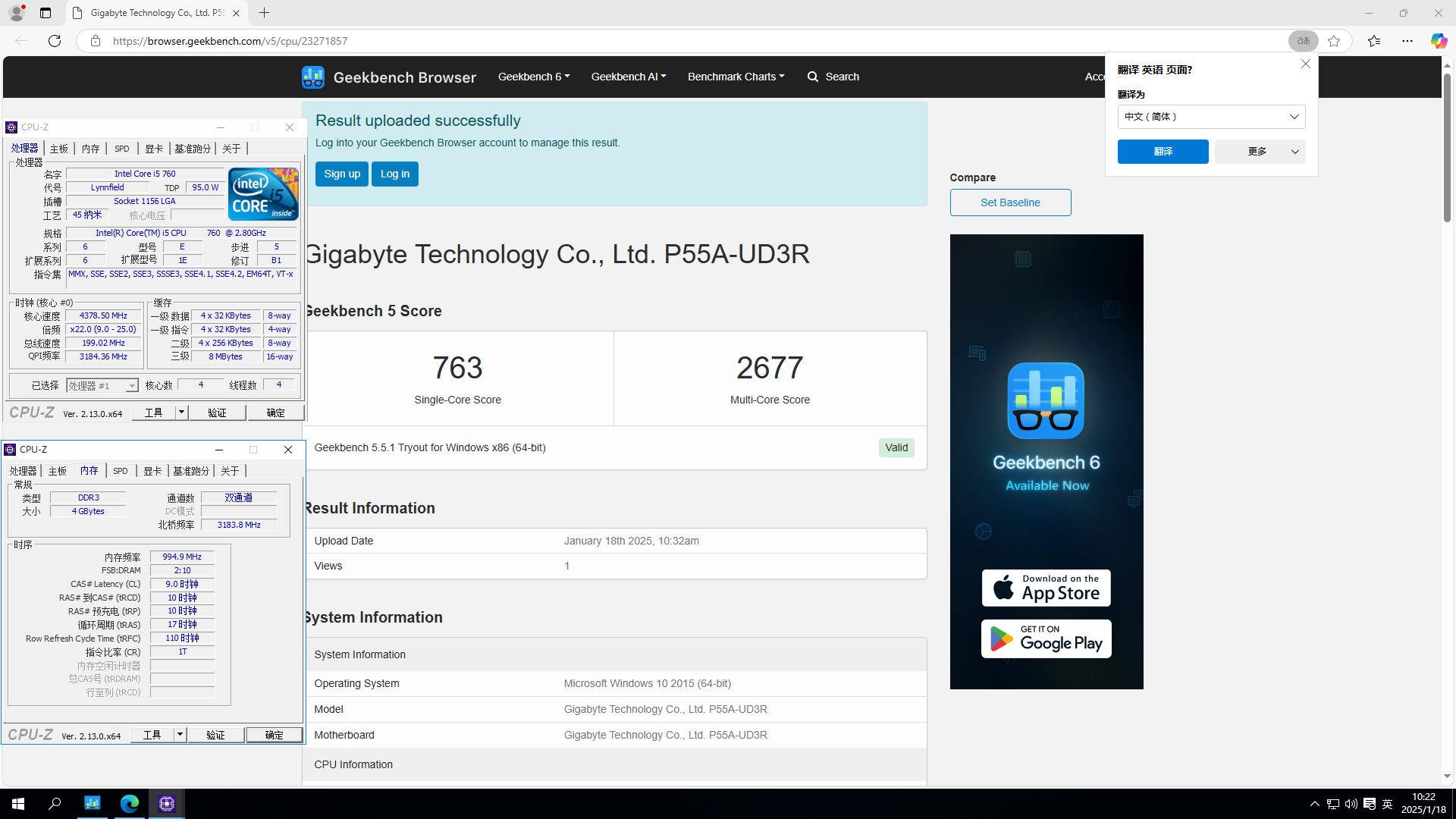Click 确定 button in lower CPU-Z window
The image size is (1456, 819).
(275, 735)
